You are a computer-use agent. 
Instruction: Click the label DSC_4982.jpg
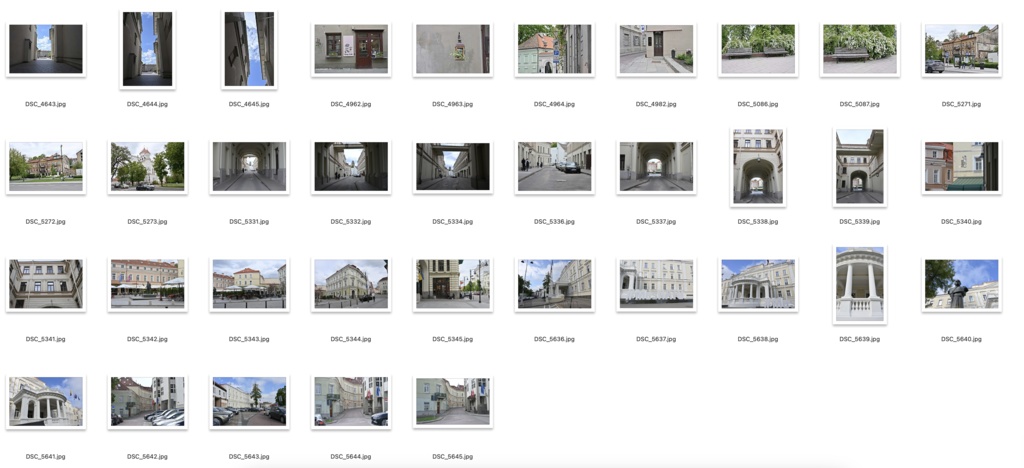click(656, 104)
